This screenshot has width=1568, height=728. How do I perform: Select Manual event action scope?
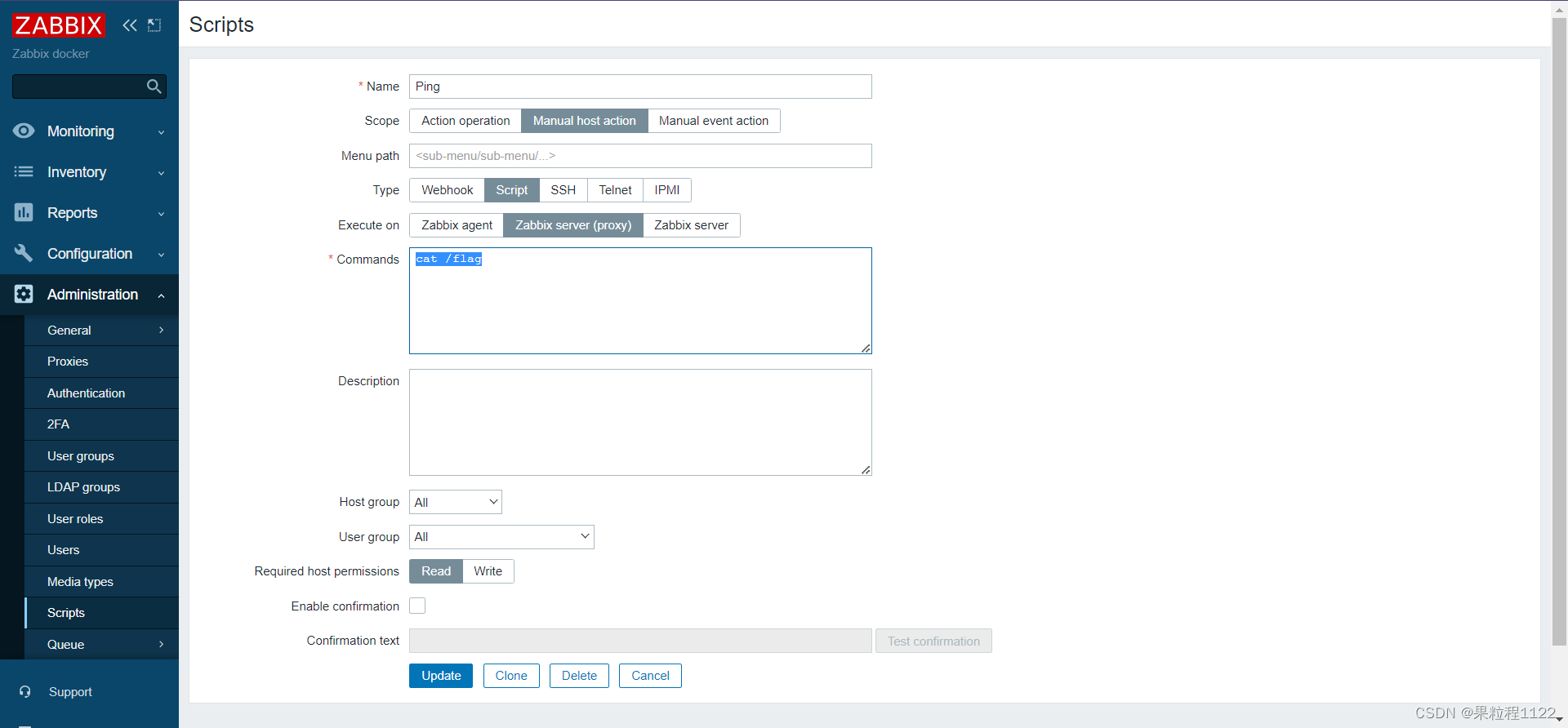(714, 121)
